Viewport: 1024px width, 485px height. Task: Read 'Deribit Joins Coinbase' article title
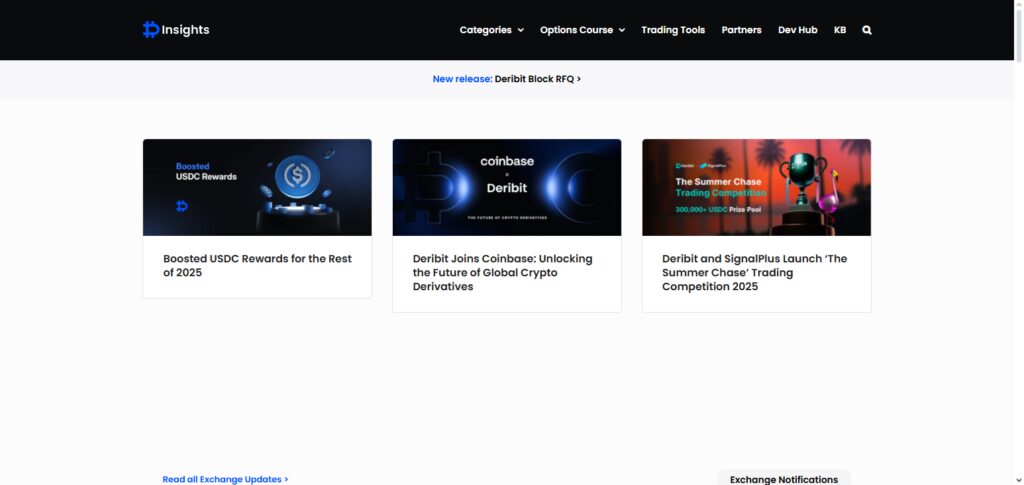click(x=503, y=273)
